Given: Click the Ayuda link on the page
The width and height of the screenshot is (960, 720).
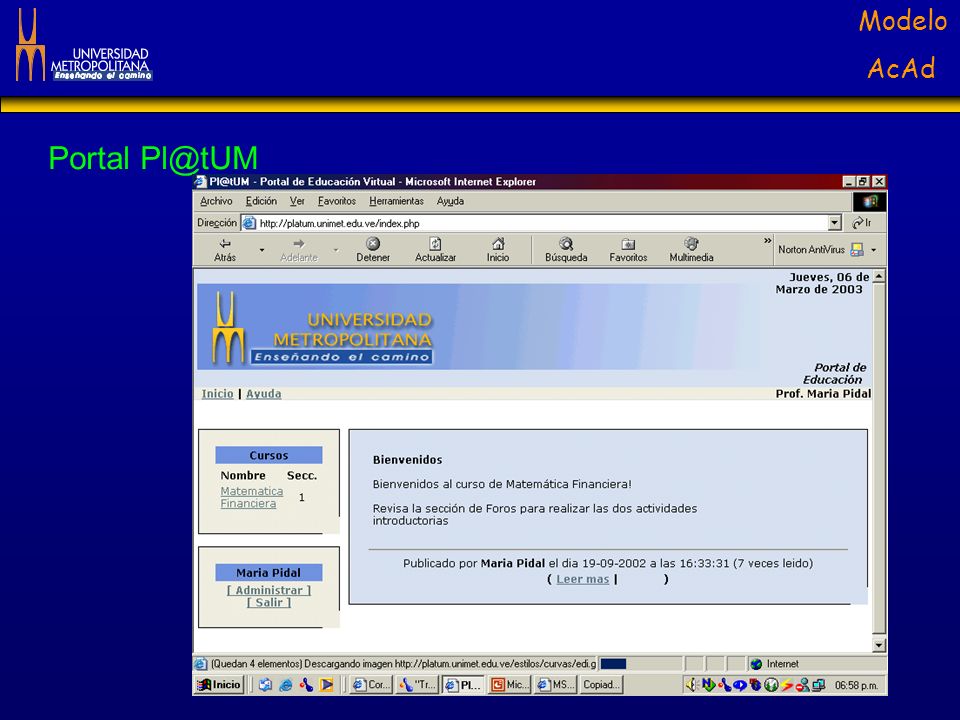Looking at the screenshot, I should (263, 394).
